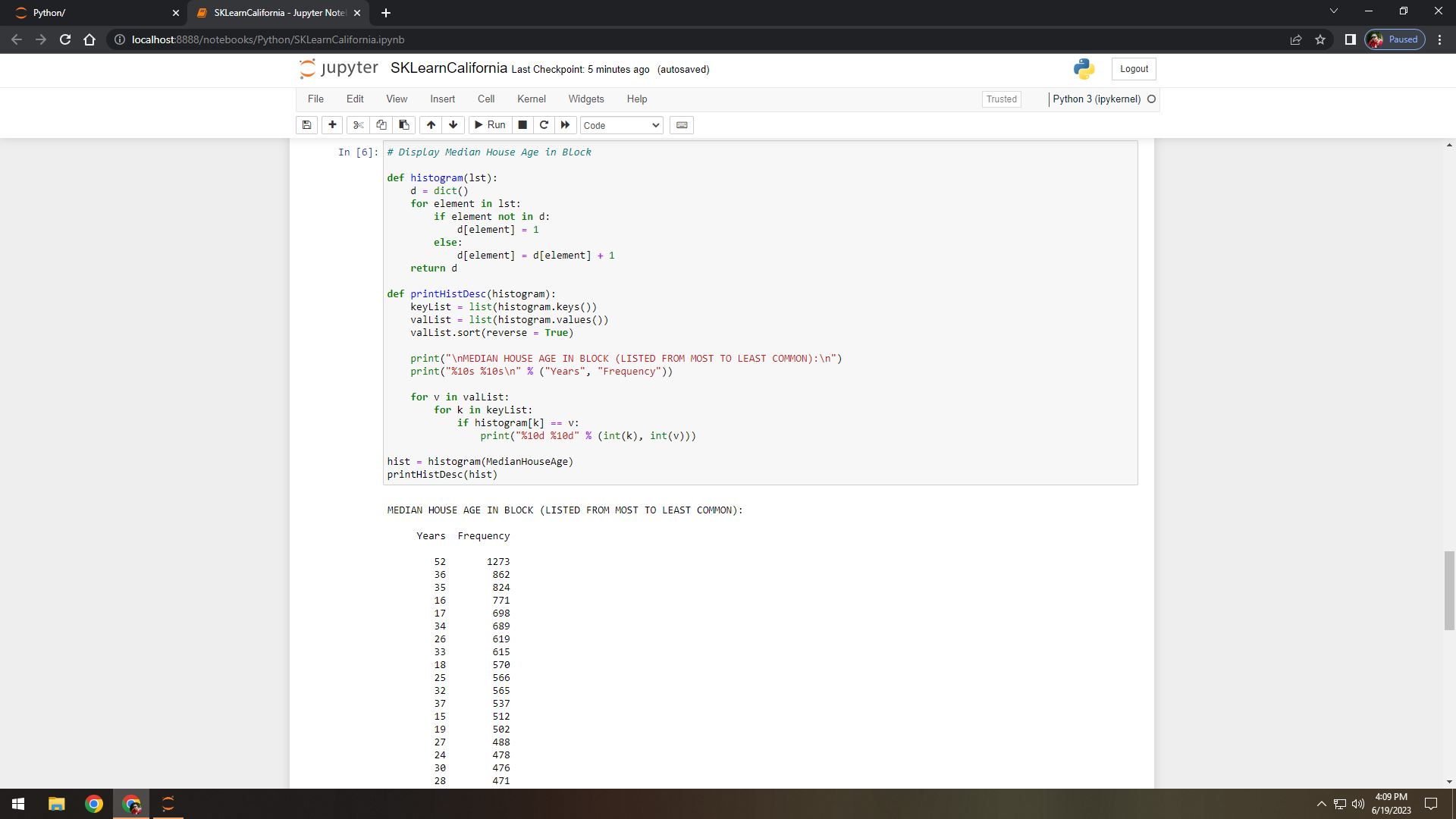Open the Widgets menu
The width and height of the screenshot is (1456, 819).
tap(585, 99)
